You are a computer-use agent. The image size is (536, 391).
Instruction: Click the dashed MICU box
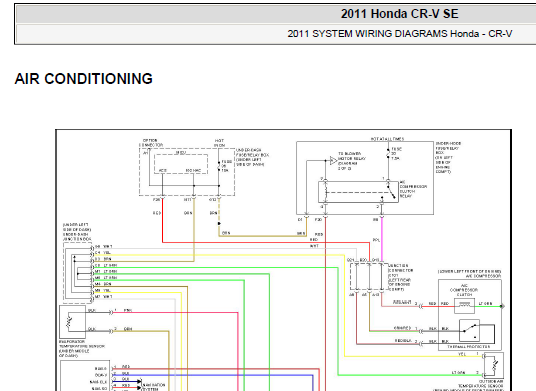(181, 164)
